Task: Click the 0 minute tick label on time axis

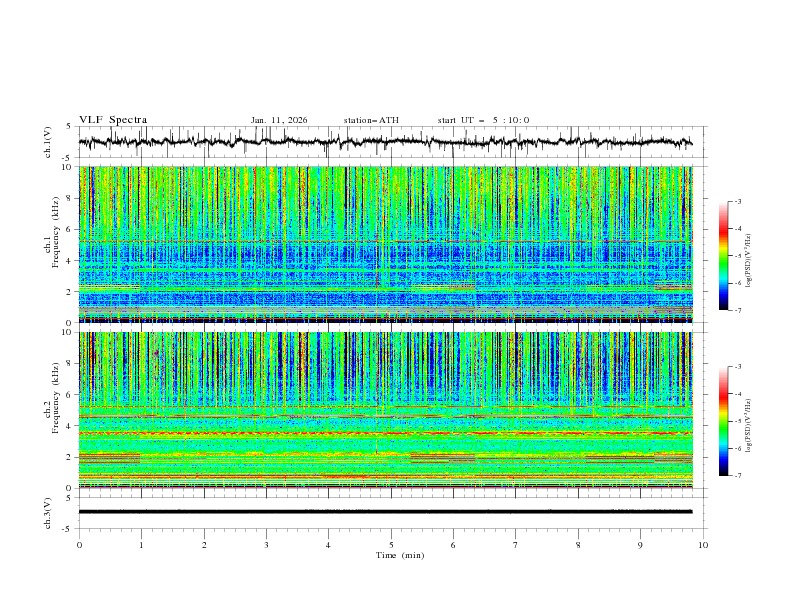Action: 79,544
